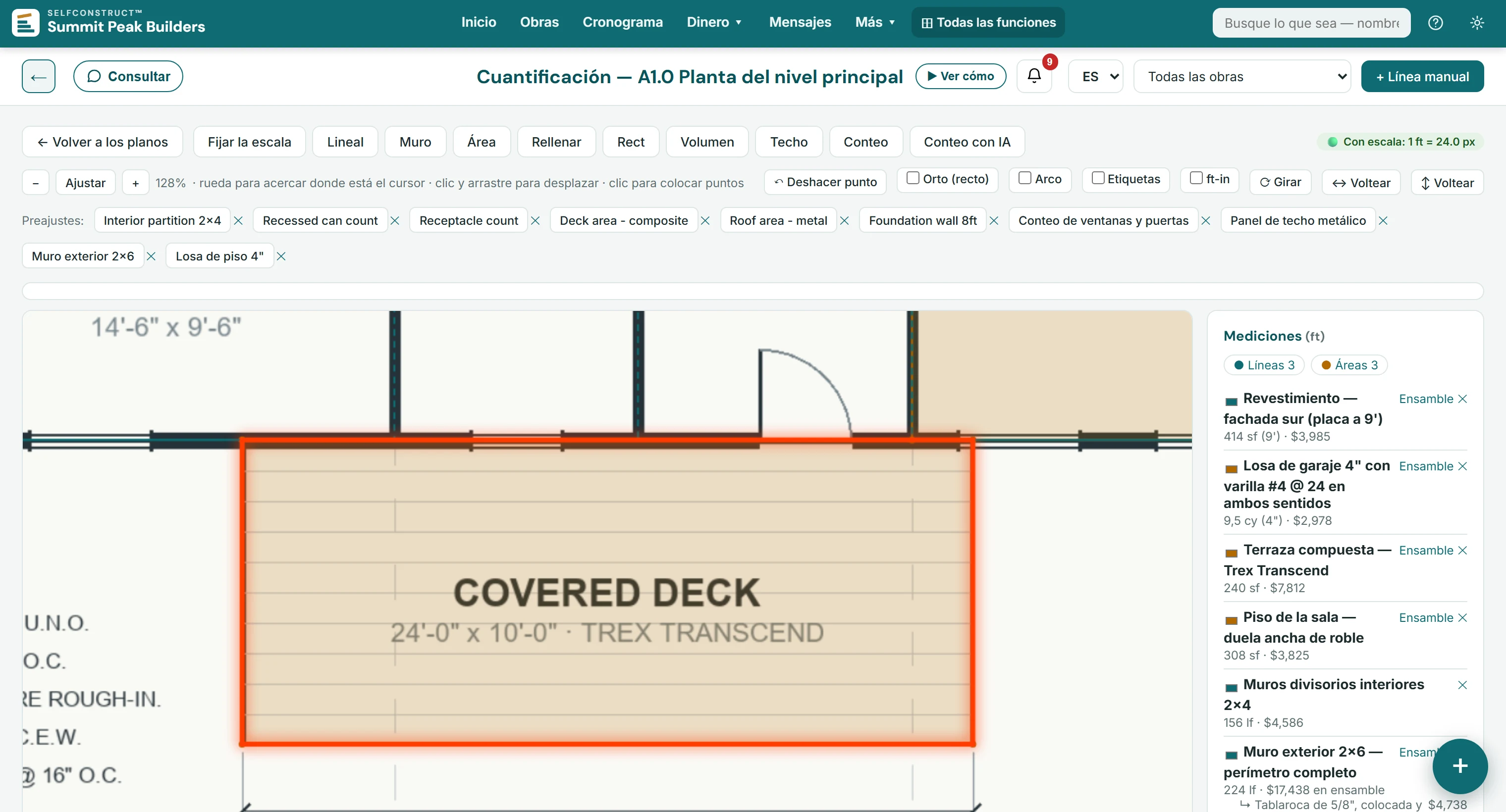Click the Summit Peak Builders logo icon
1506x812 pixels.
coord(26,22)
